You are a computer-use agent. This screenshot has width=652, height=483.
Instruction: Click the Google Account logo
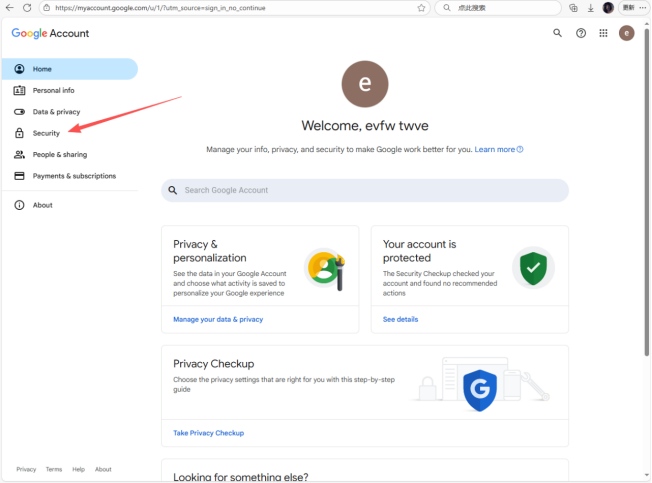50,33
